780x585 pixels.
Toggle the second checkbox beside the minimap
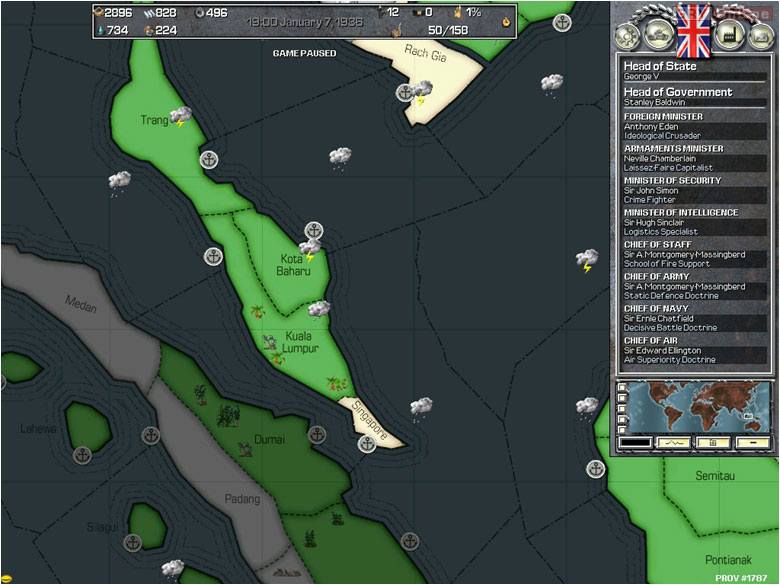622,398
